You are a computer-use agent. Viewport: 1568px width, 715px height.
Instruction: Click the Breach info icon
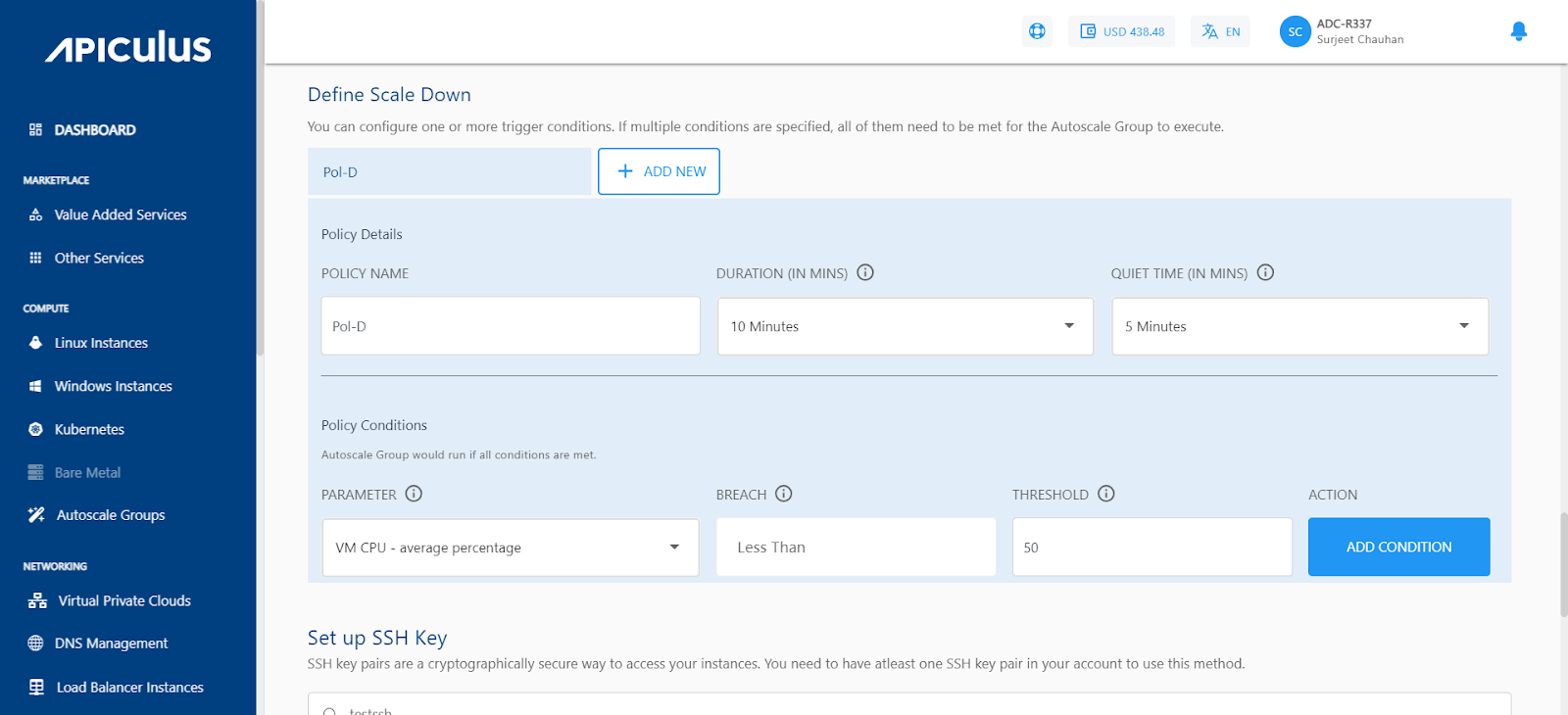pos(784,494)
